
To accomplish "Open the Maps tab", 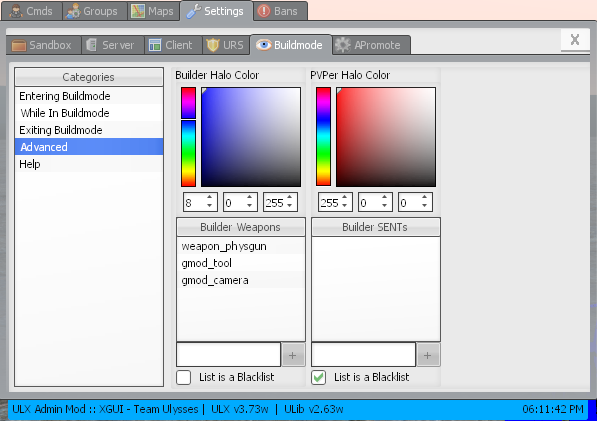I will click(154, 11).
